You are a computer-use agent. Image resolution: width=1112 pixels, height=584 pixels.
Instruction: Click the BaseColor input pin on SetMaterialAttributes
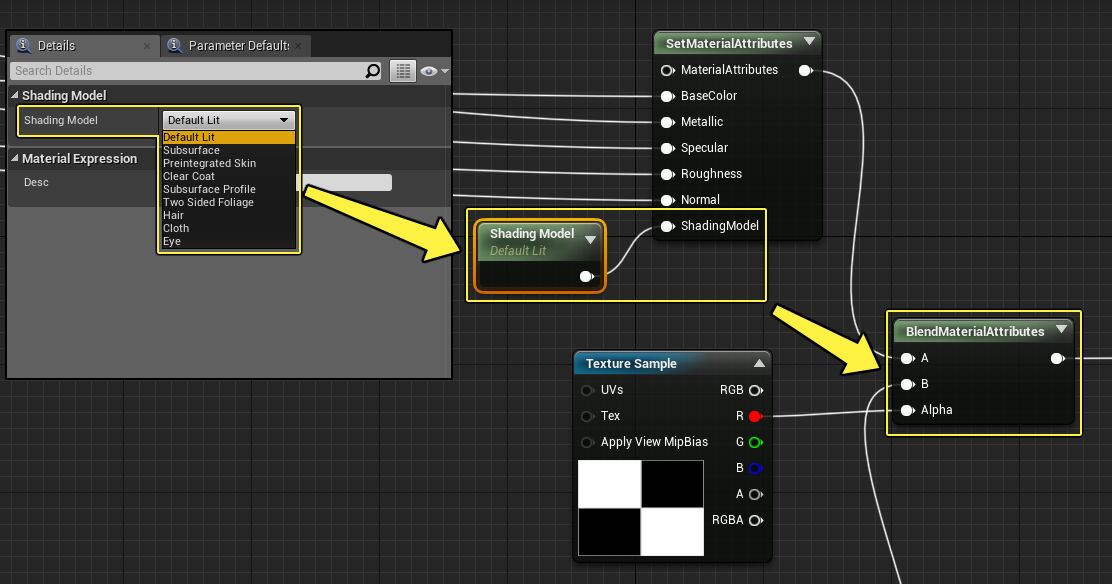pyautogui.click(x=667, y=96)
